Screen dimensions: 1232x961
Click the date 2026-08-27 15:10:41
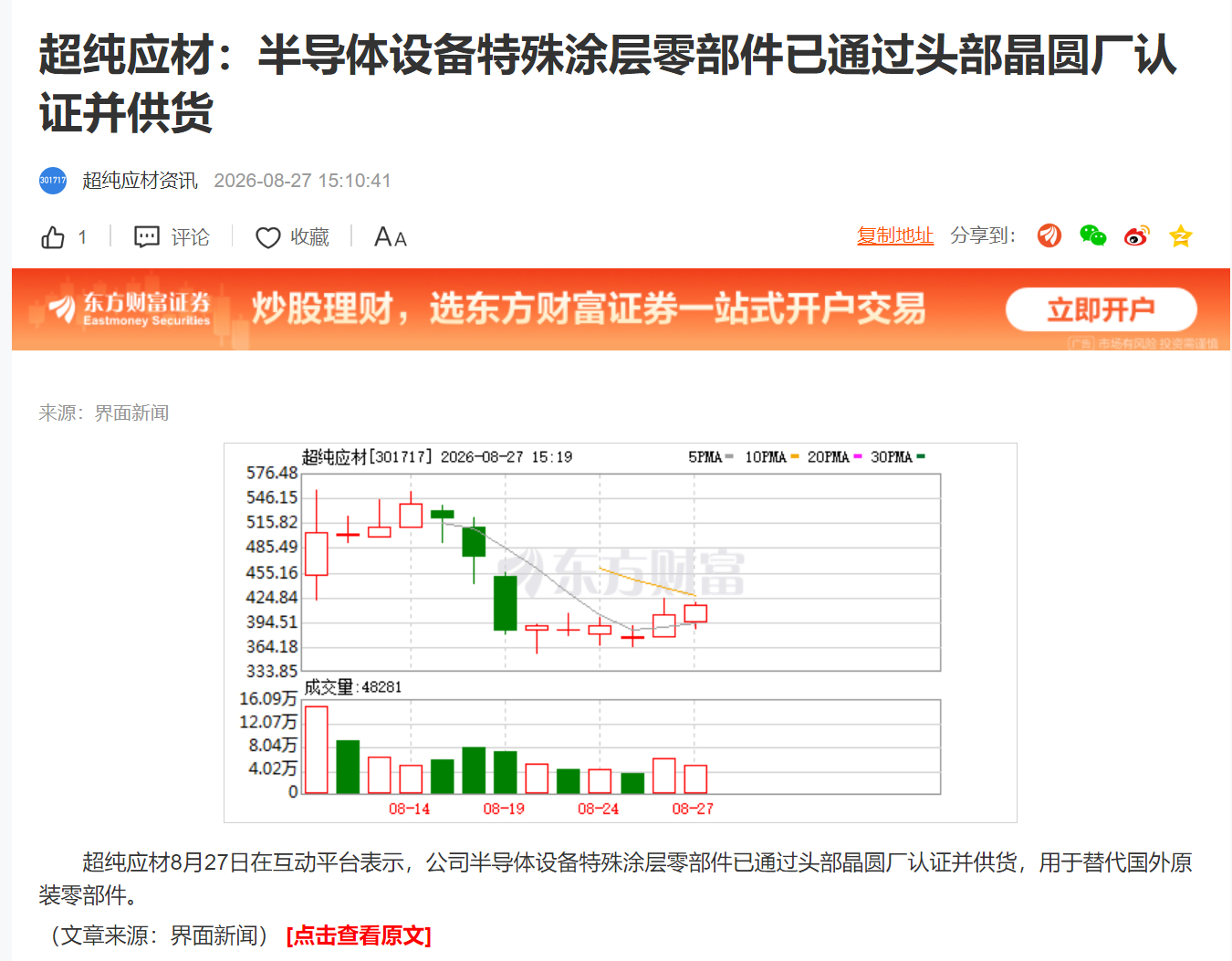302,181
